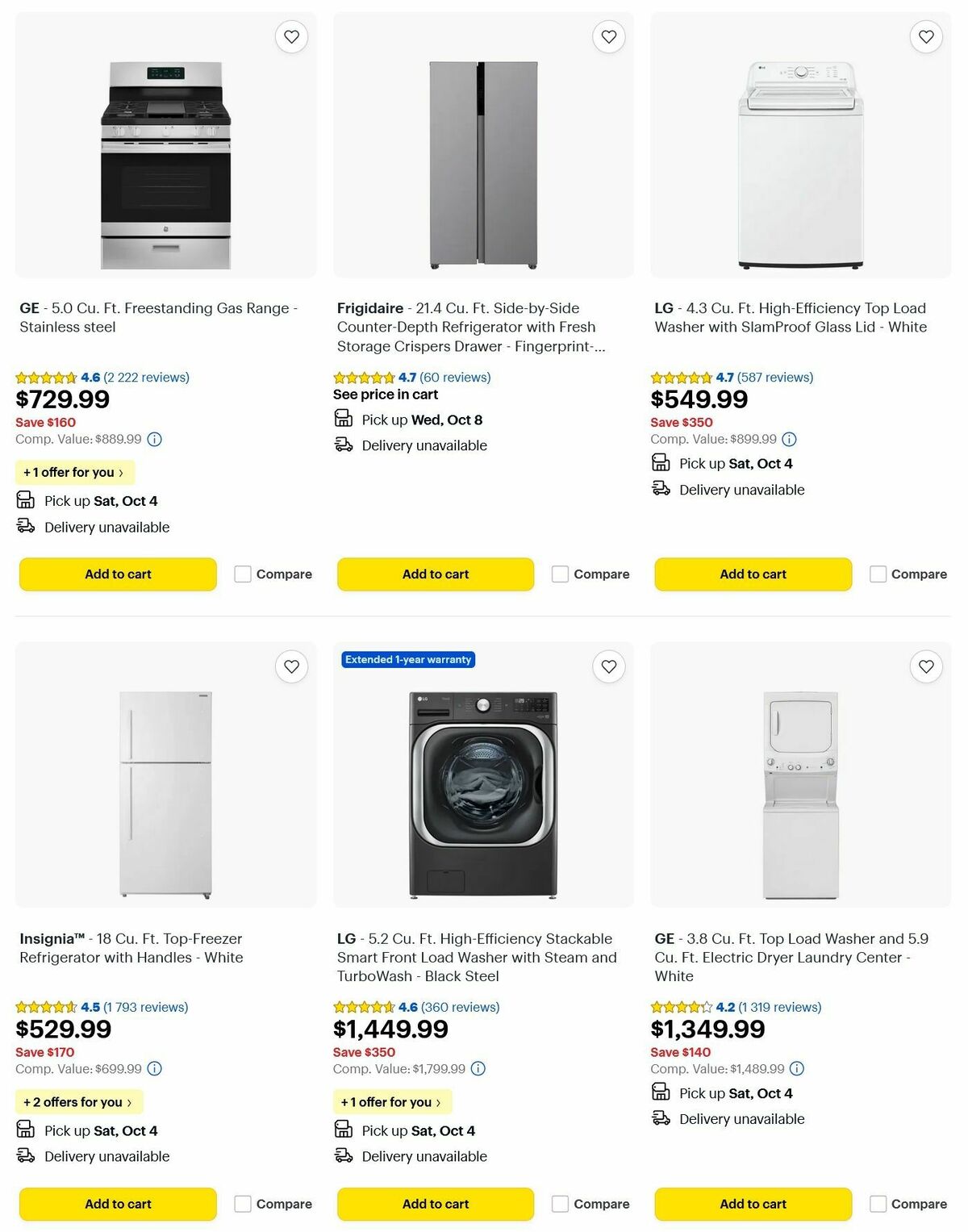Add the LG top load washer to cart

(x=752, y=574)
